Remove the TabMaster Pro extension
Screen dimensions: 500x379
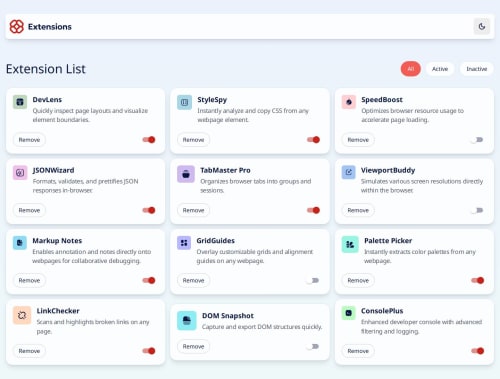[193, 210]
